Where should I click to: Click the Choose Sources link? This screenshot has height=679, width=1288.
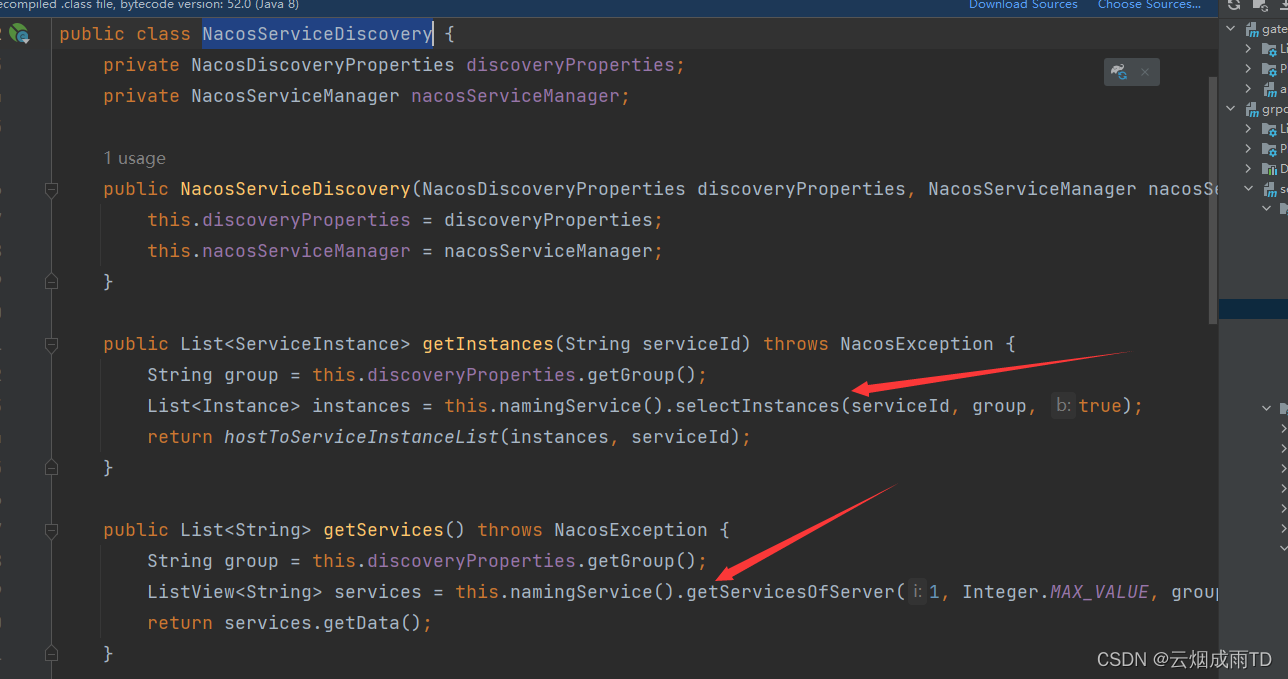[x=1149, y=5]
